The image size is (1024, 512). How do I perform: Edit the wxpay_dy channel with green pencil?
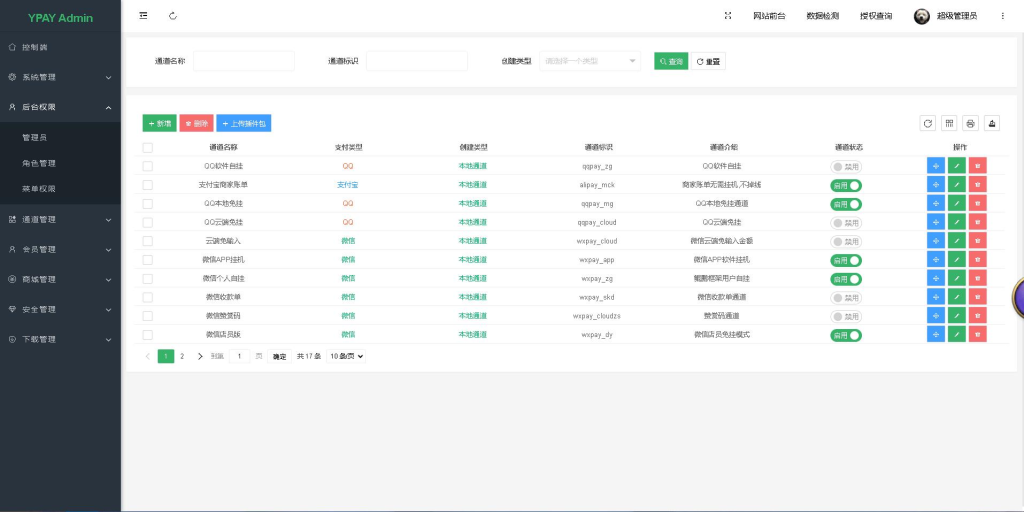click(957, 334)
